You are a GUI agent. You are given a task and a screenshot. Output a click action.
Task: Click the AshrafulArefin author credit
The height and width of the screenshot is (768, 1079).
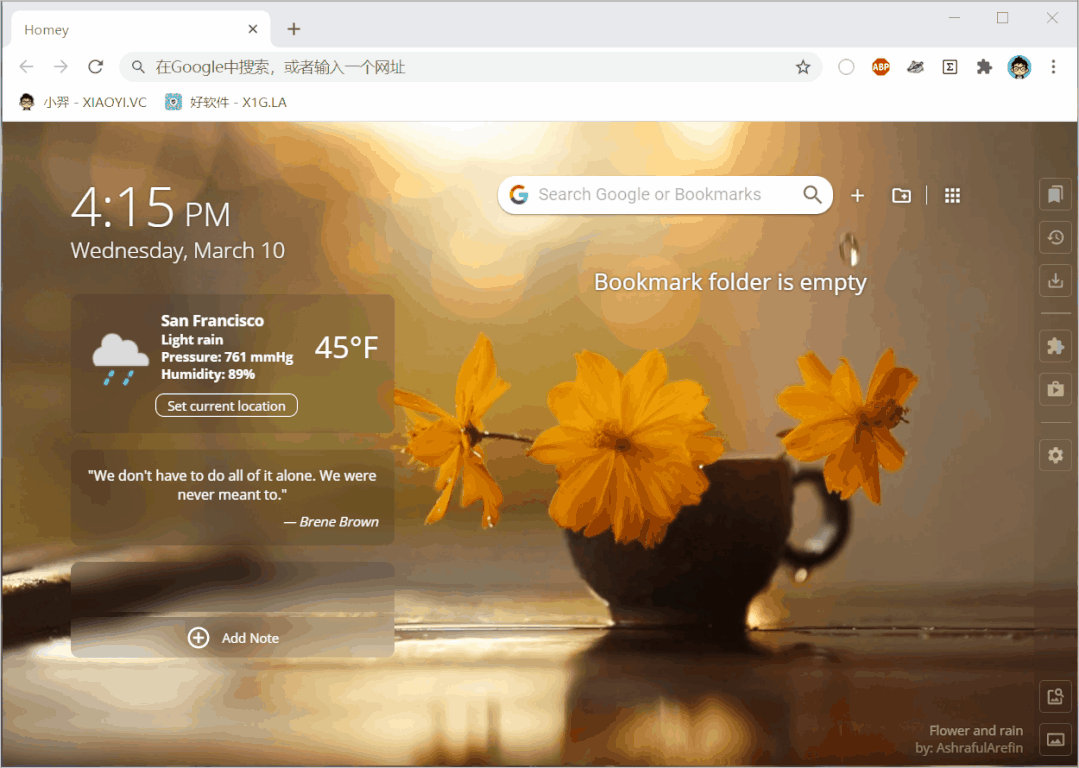coord(969,747)
